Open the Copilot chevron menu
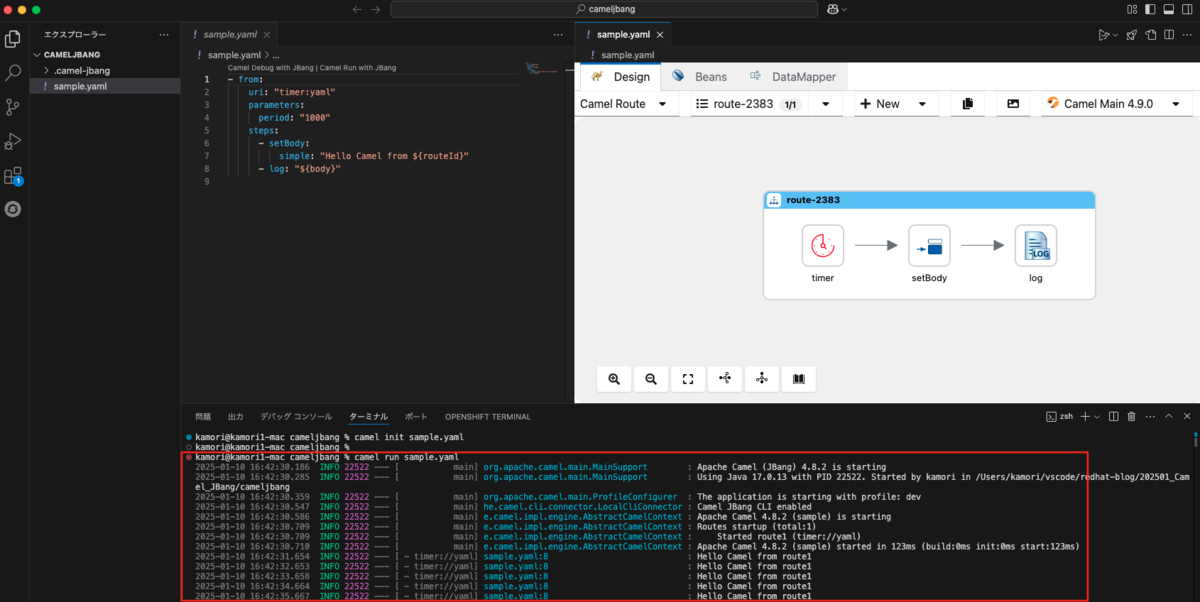1200x602 pixels. coord(845,9)
